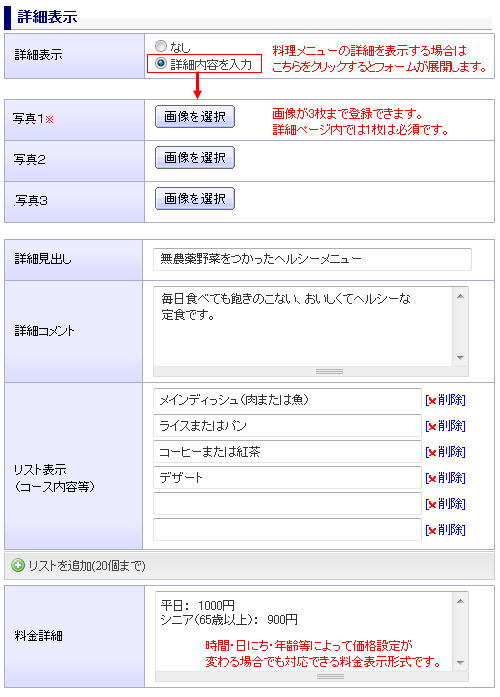The height and width of the screenshot is (697, 500).
Task: Click the 詳細表示 section heading
Action: (x=47, y=17)
